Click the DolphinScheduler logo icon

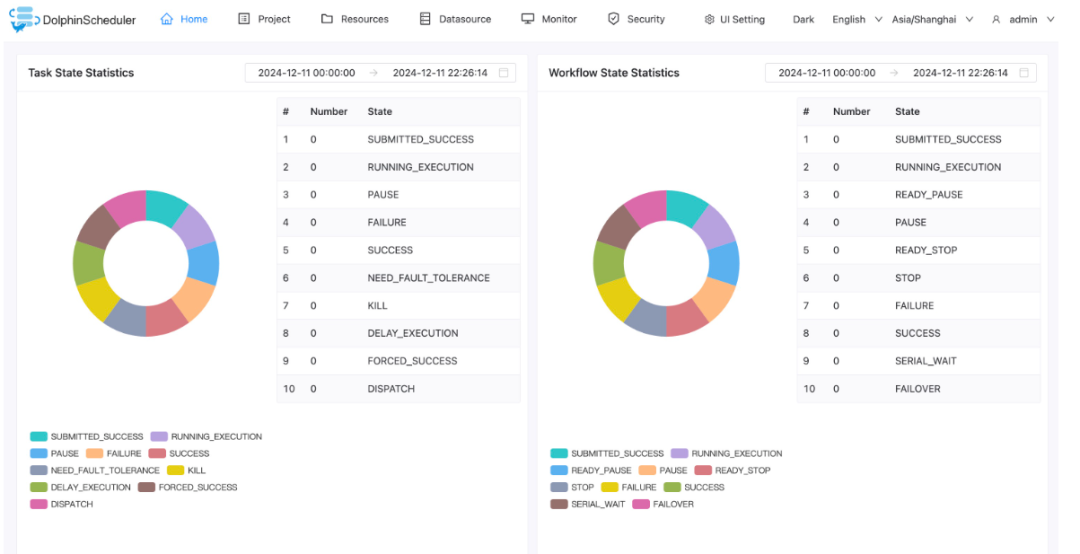point(24,19)
